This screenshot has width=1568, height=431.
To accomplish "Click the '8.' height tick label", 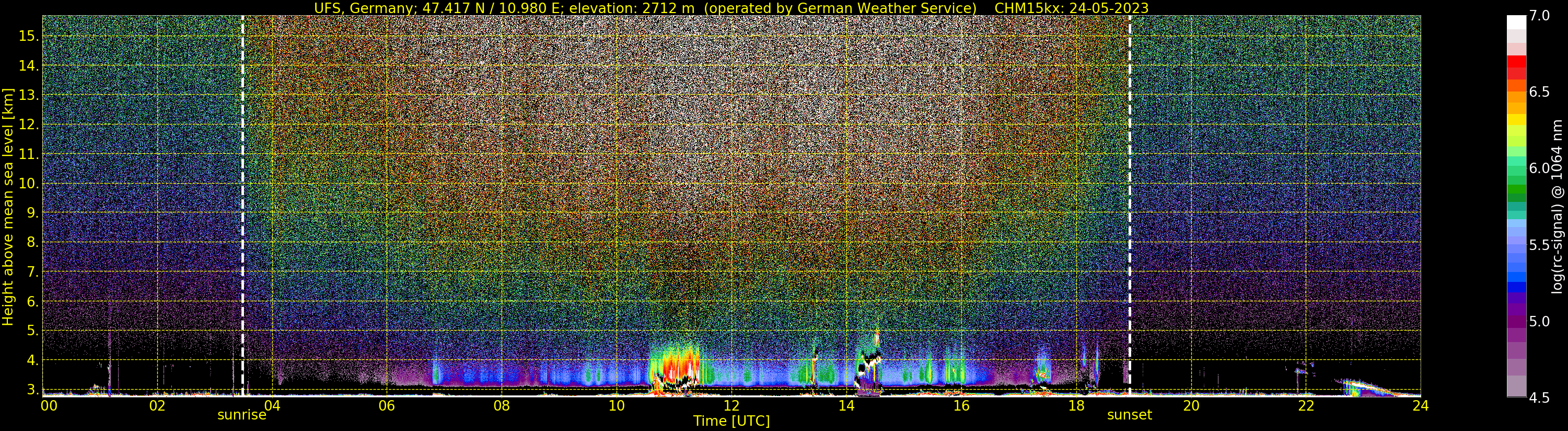I will point(33,242).
